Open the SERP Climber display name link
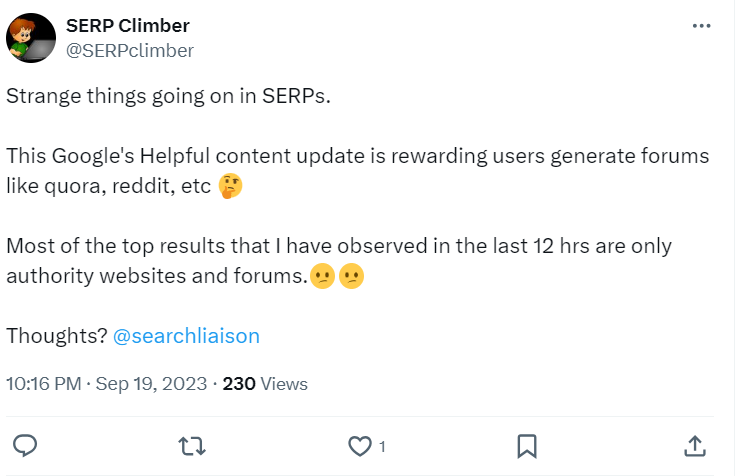Viewport: 743px width, 476px height. [127, 26]
